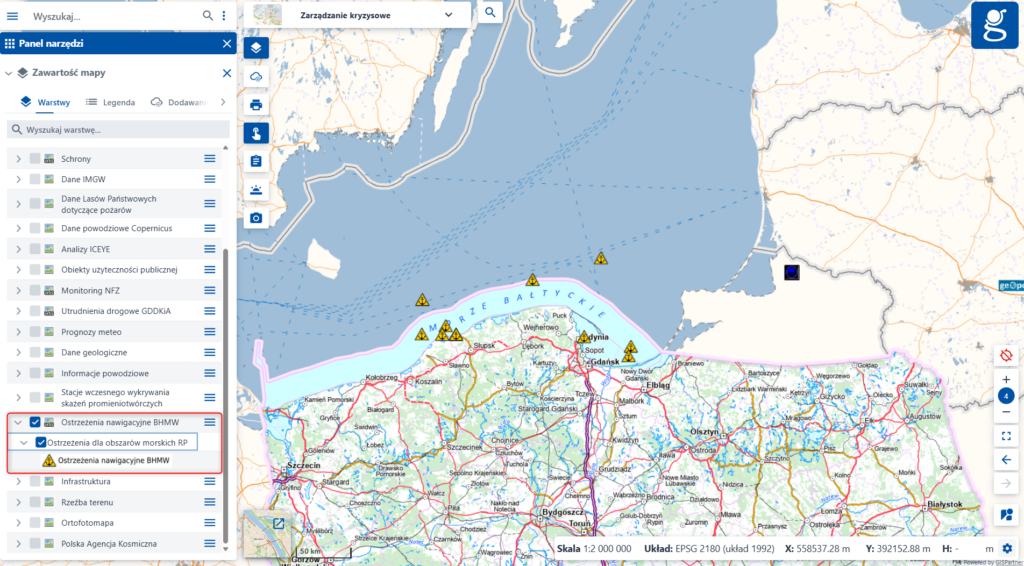Switch to the Legenda tab
The height and width of the screenshot is (566, 1024).
click(110, 102)
